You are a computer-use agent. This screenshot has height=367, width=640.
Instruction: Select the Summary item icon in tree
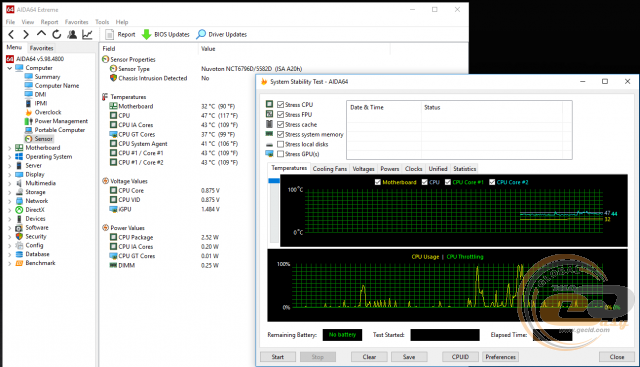pos(29,77)
